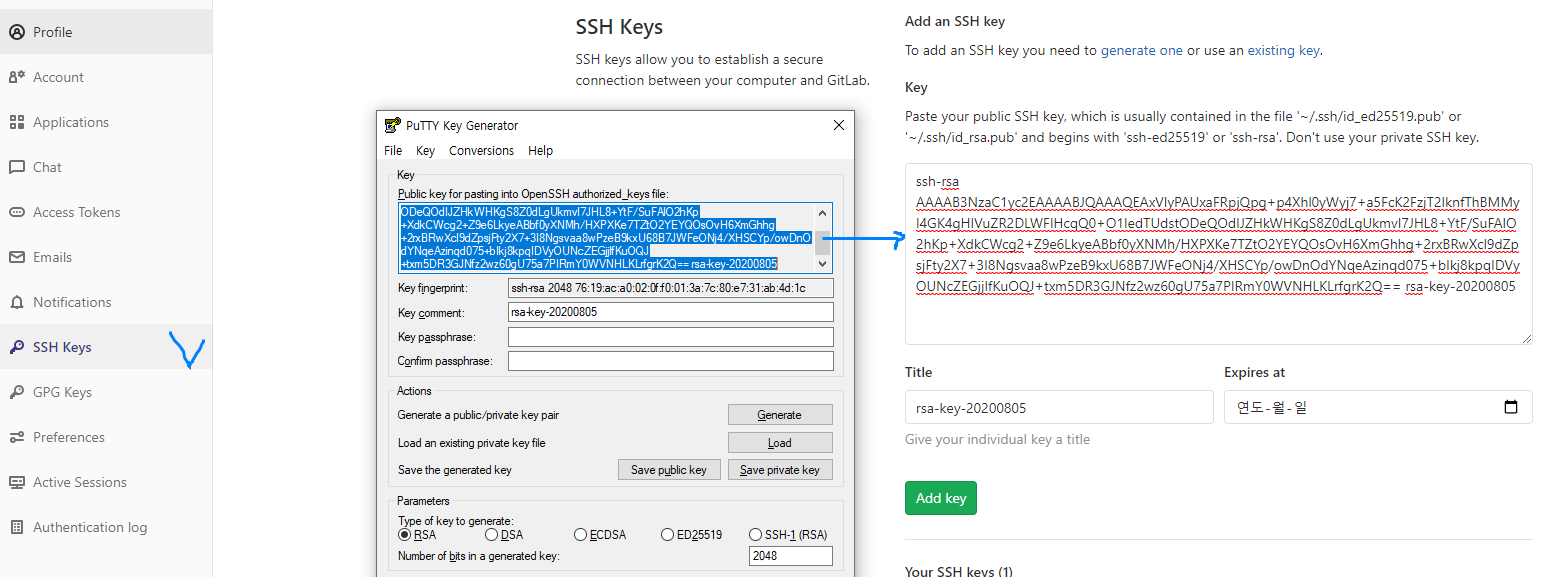Click the Generate button
The width and height of the screenshot is (1560, 577).
coord(780,415)
